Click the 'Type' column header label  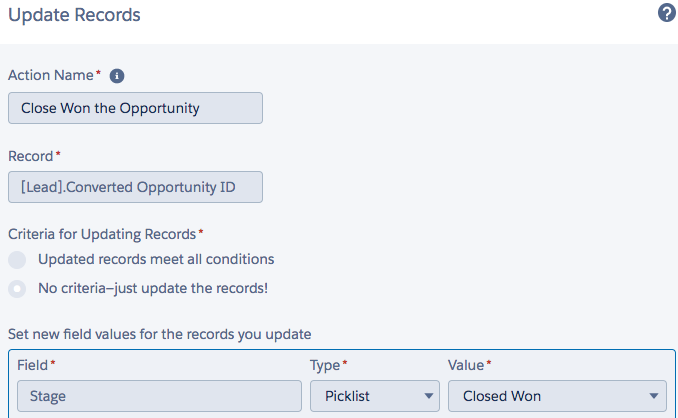pyautogui.click(x=326, y=365)
